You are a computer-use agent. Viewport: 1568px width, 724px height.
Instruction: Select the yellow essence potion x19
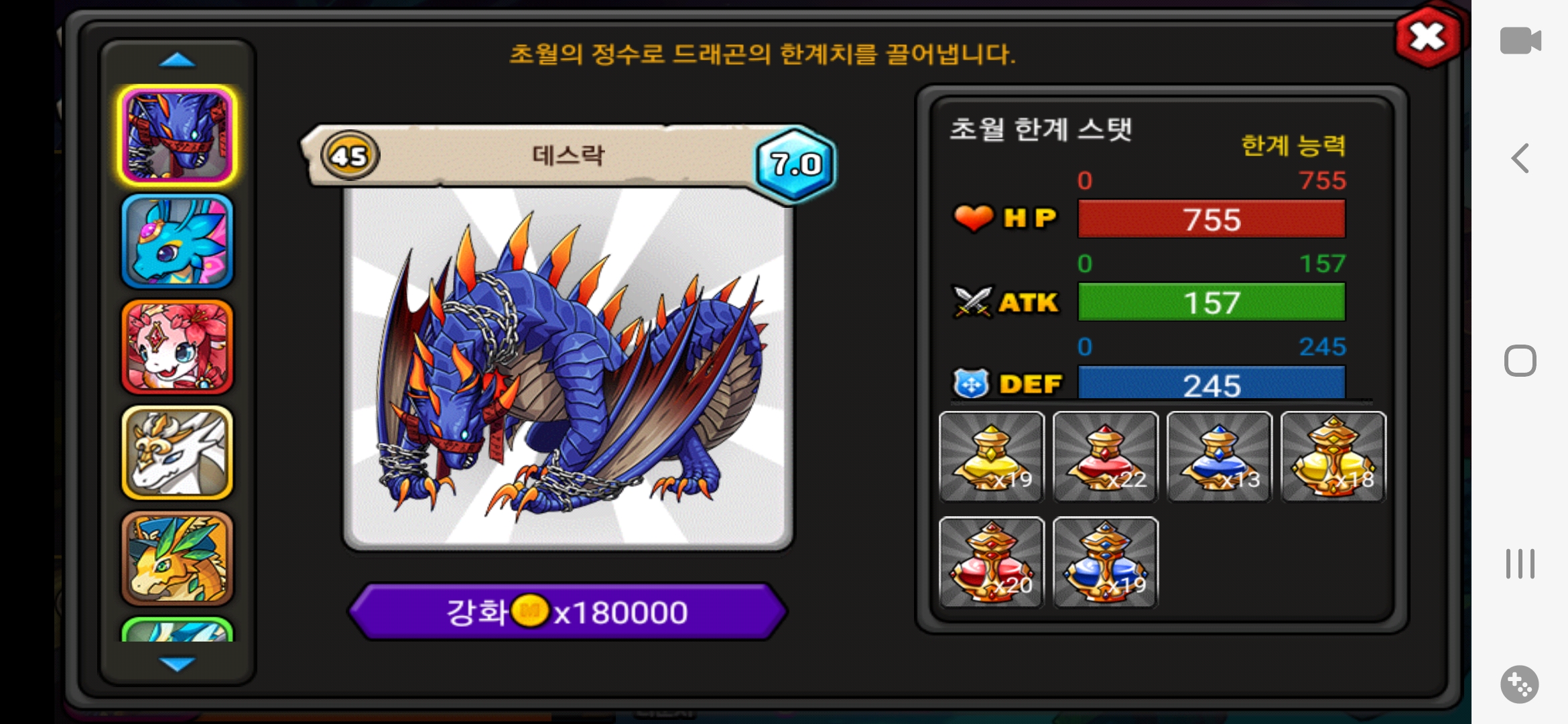click(x=991, y=457)
